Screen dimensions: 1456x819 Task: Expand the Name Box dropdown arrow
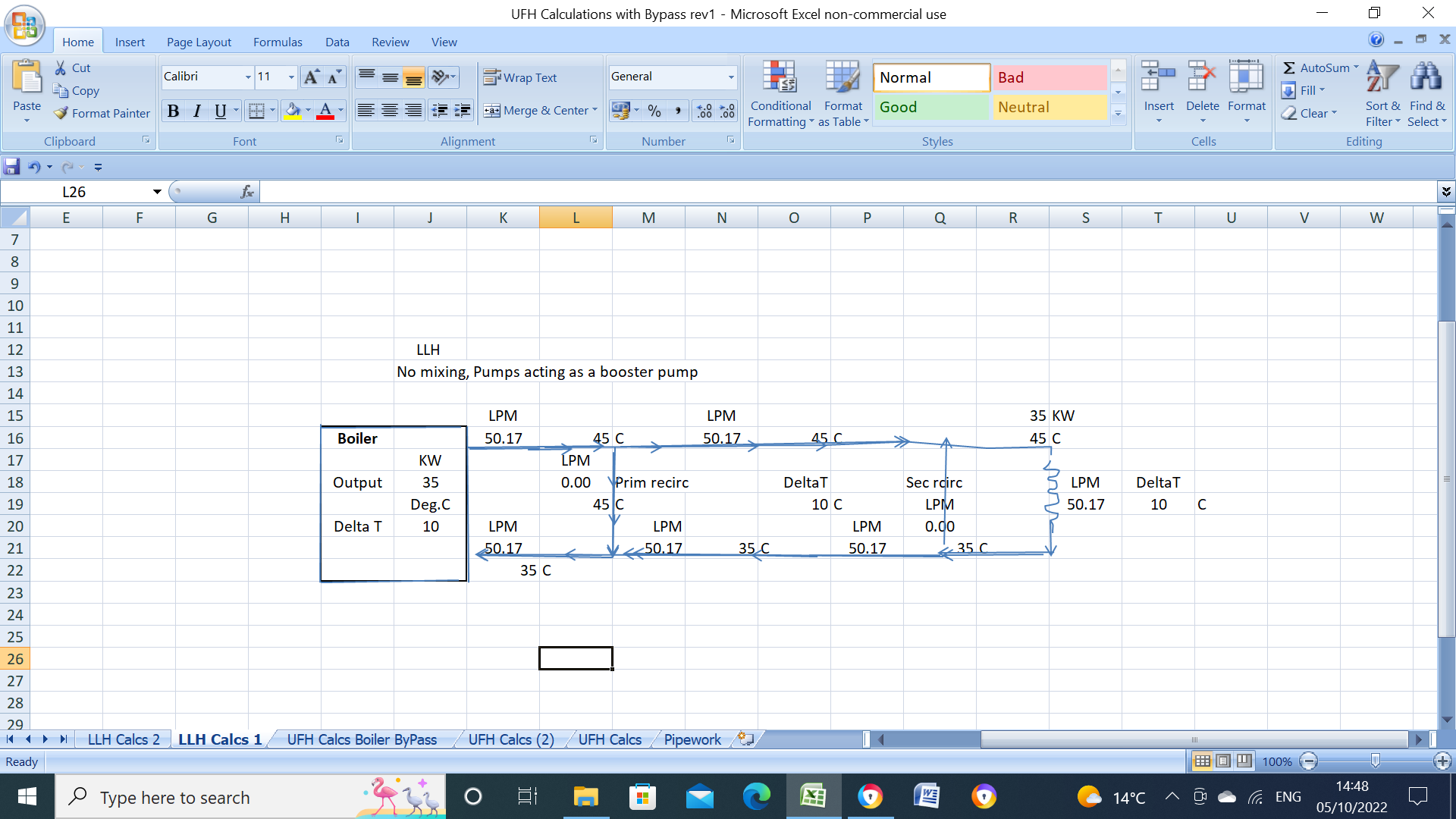(157, 192)
